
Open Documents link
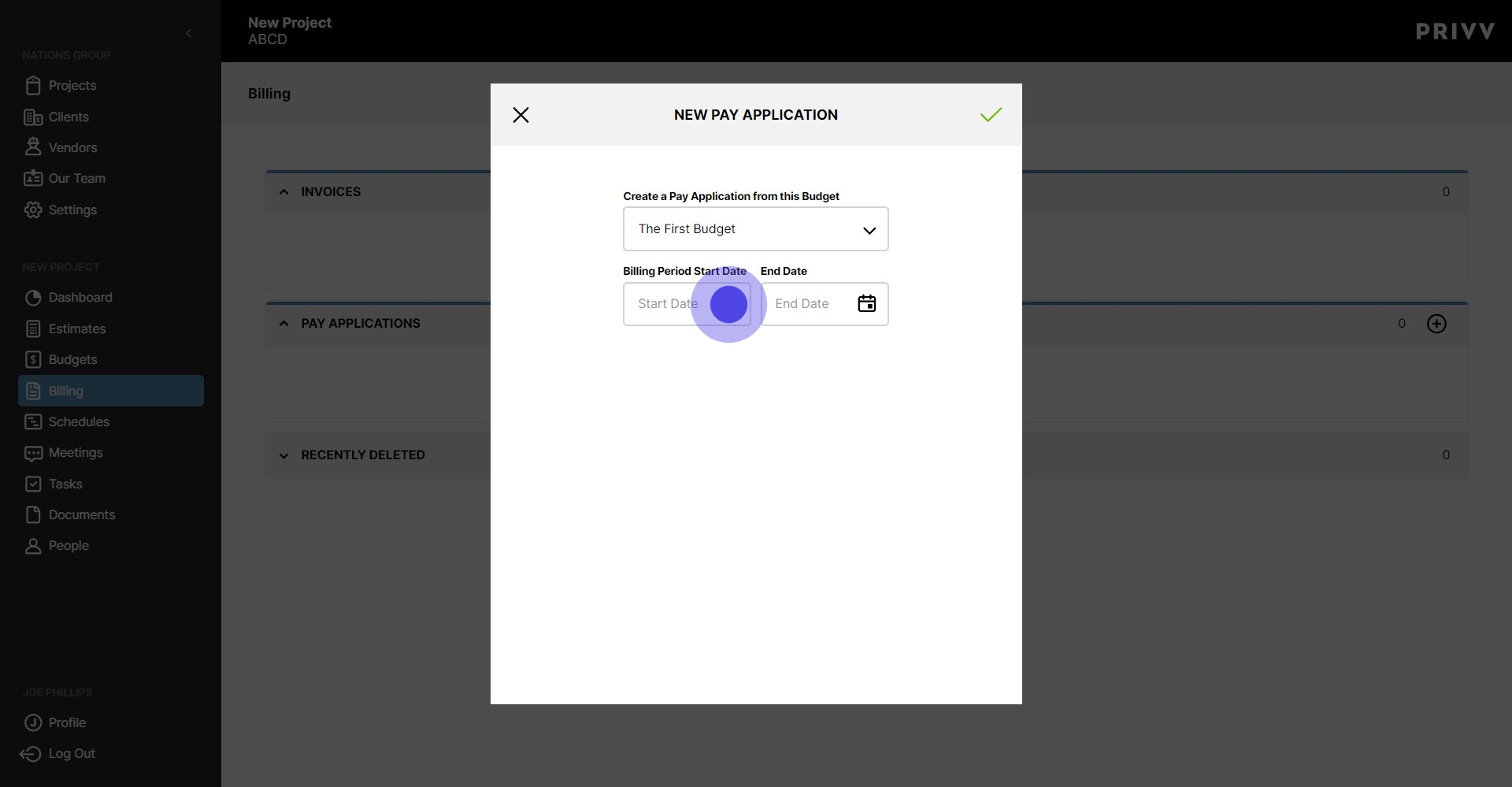[x=82, y=514]
